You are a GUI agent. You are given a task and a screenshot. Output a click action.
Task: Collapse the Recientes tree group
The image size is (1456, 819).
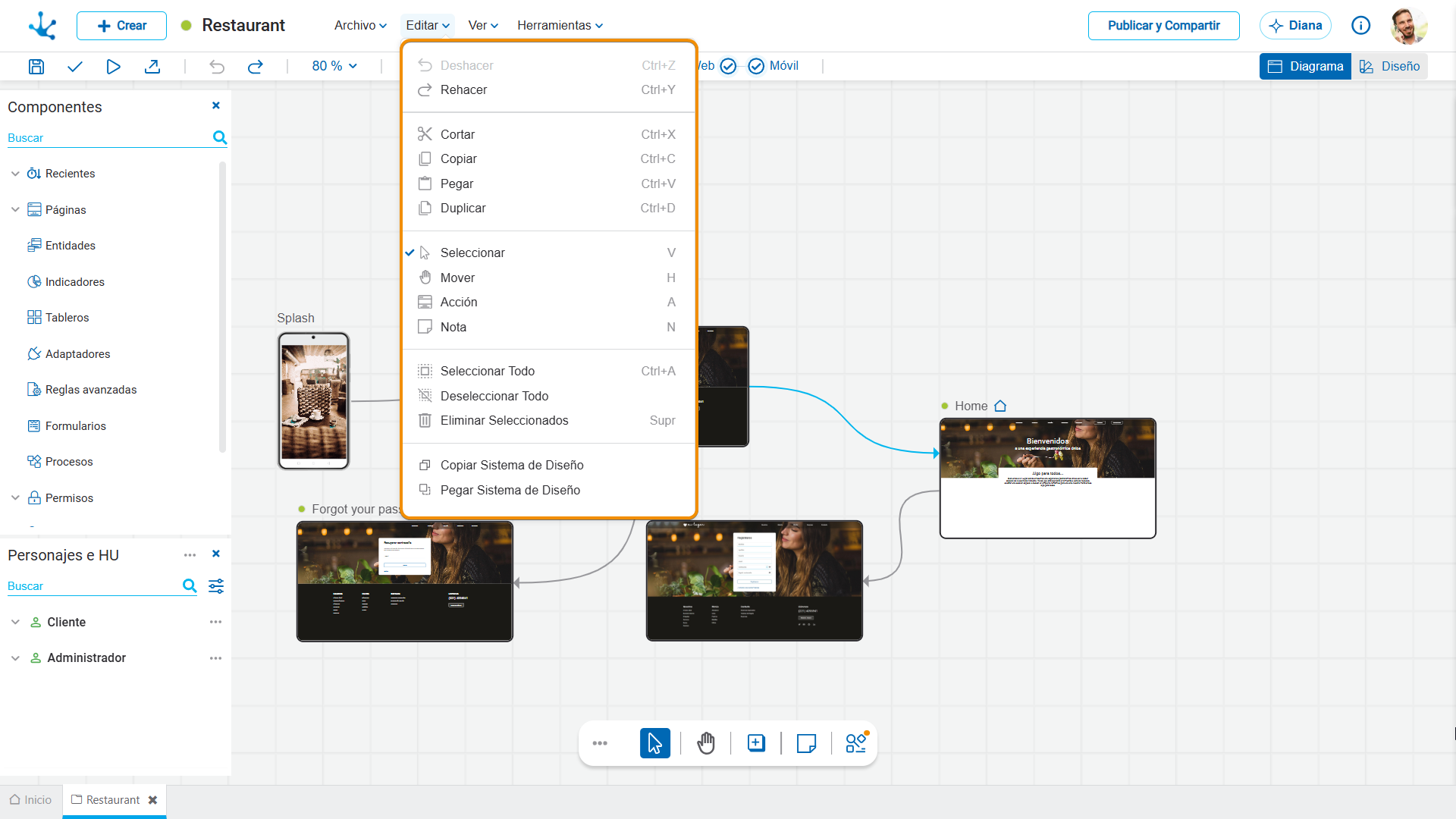[15, 174]
